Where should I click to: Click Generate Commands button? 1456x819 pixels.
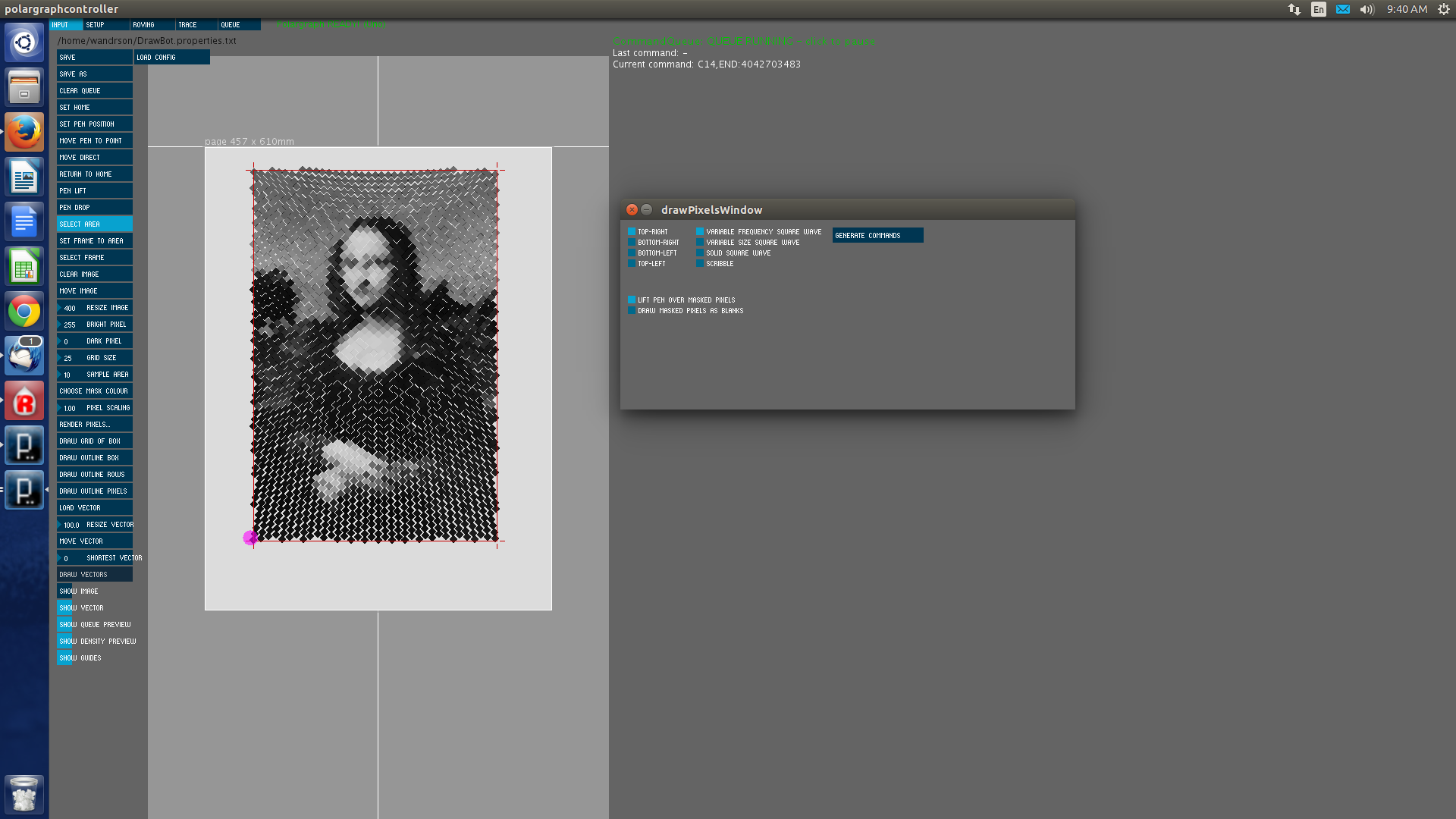point(878,236)
